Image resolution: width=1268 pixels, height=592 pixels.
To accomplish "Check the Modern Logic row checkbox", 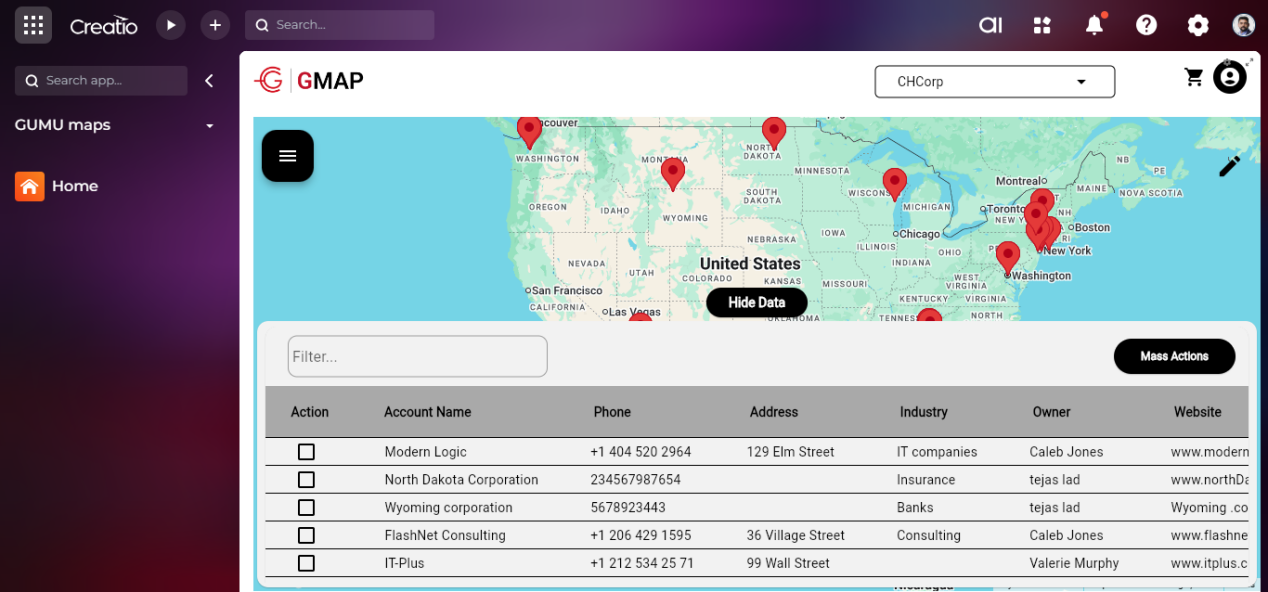I will point(306,452).
